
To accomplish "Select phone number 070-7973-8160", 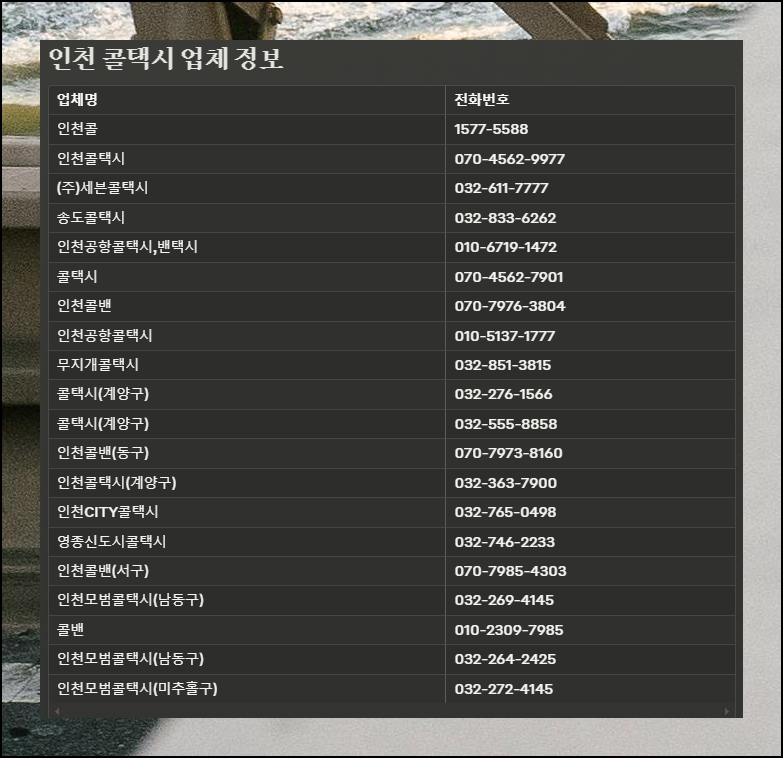I will pyautogui.click(x=508, y=453).
